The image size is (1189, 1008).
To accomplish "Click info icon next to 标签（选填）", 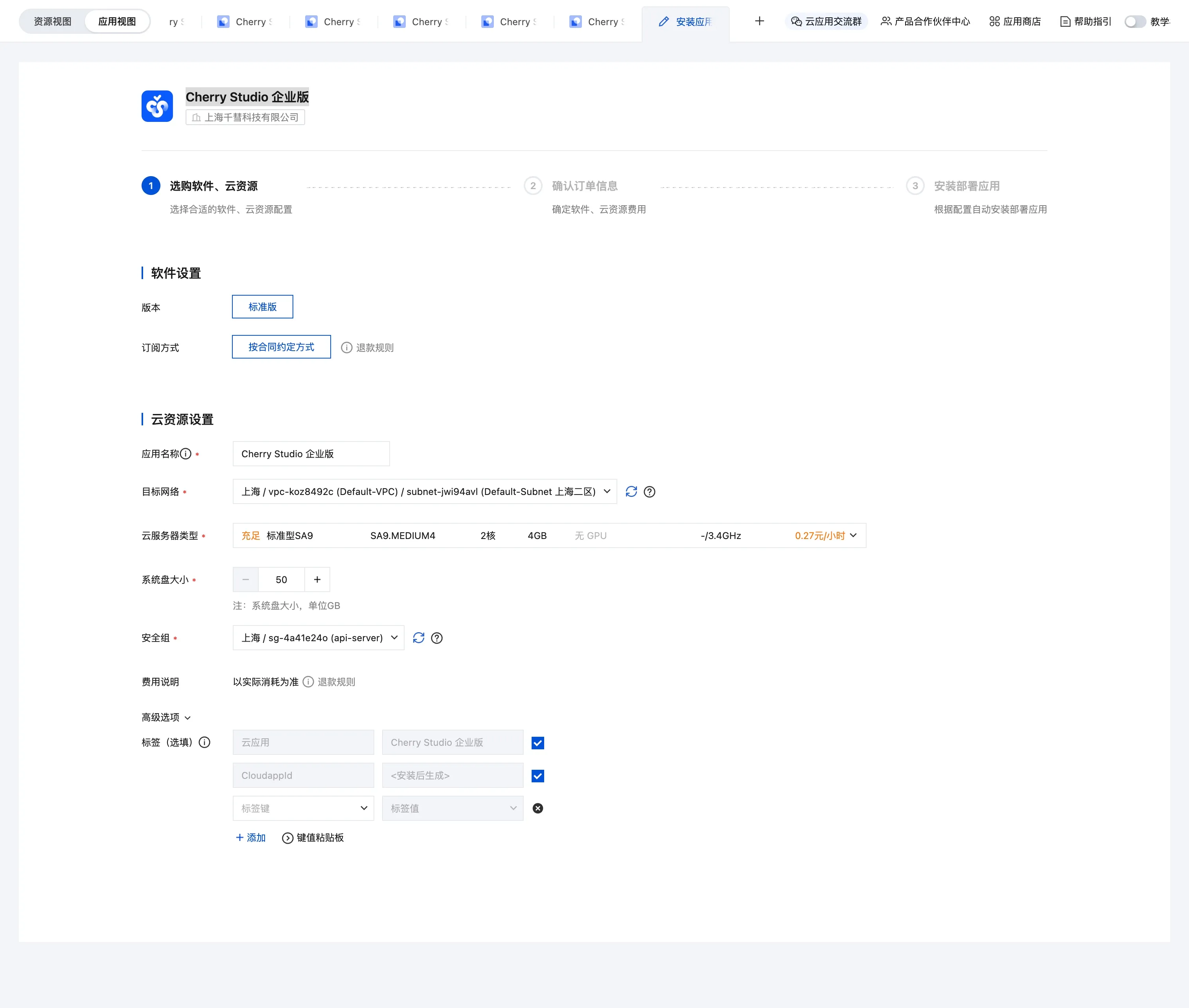I will click(x=204, y=742).
